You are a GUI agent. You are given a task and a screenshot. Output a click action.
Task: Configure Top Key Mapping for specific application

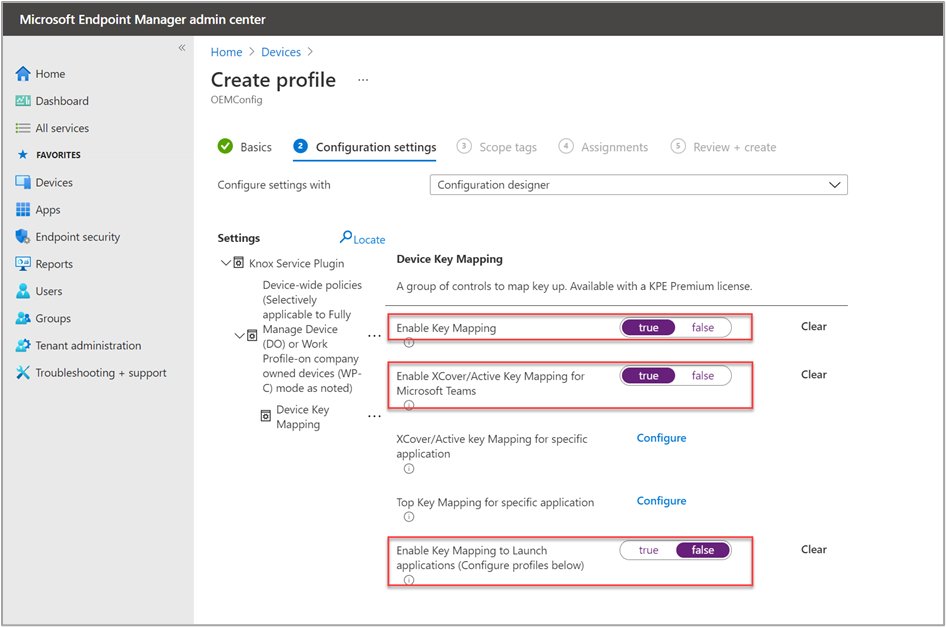661,500
